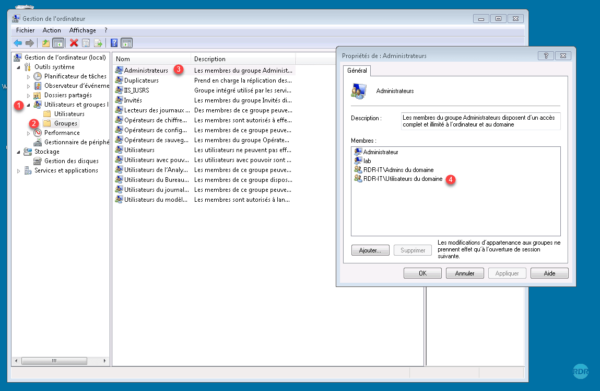The height and width of the screenshot is (391, 600).
Task: Click the Forward arrow toolbar icon
Action: click(x=29, y=43)
